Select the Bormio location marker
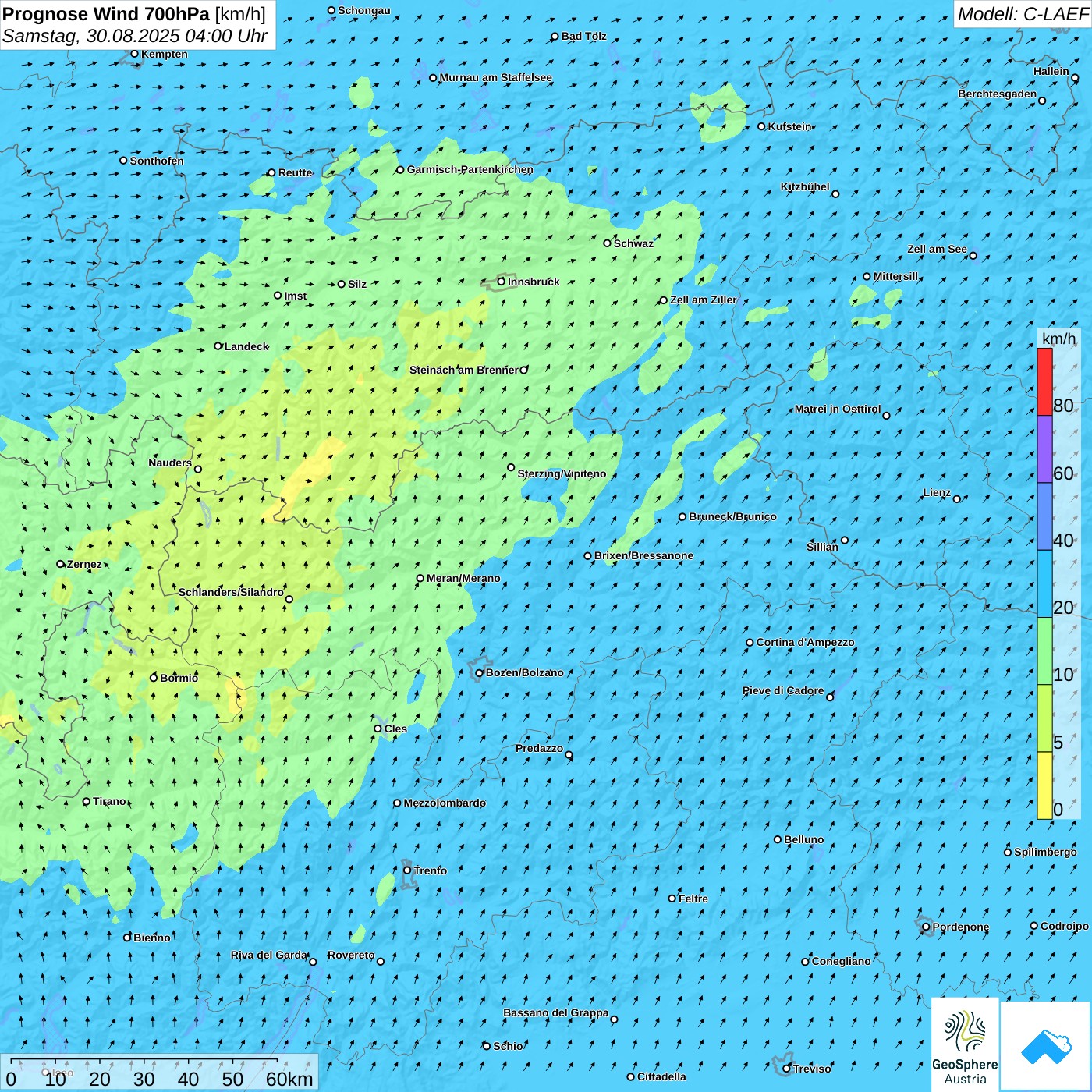The height and width of the screenshot is (1092, 1092). click(154, 678)
